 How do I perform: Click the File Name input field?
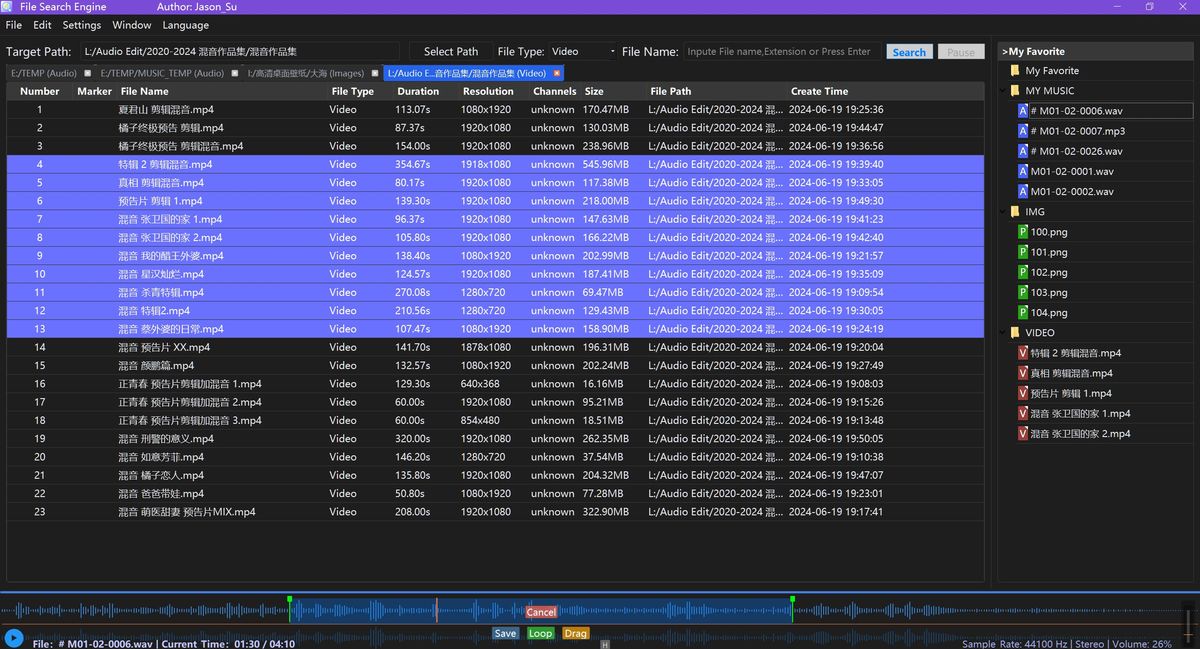[780, 50]
